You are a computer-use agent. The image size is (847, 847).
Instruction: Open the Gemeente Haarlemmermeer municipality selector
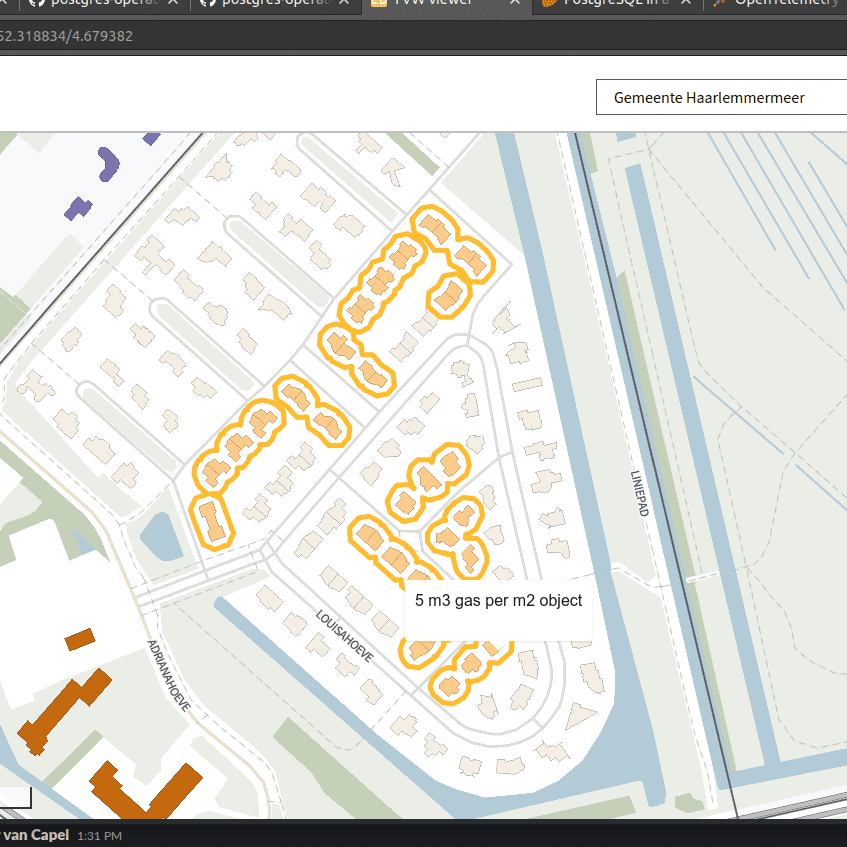(720, 97)
